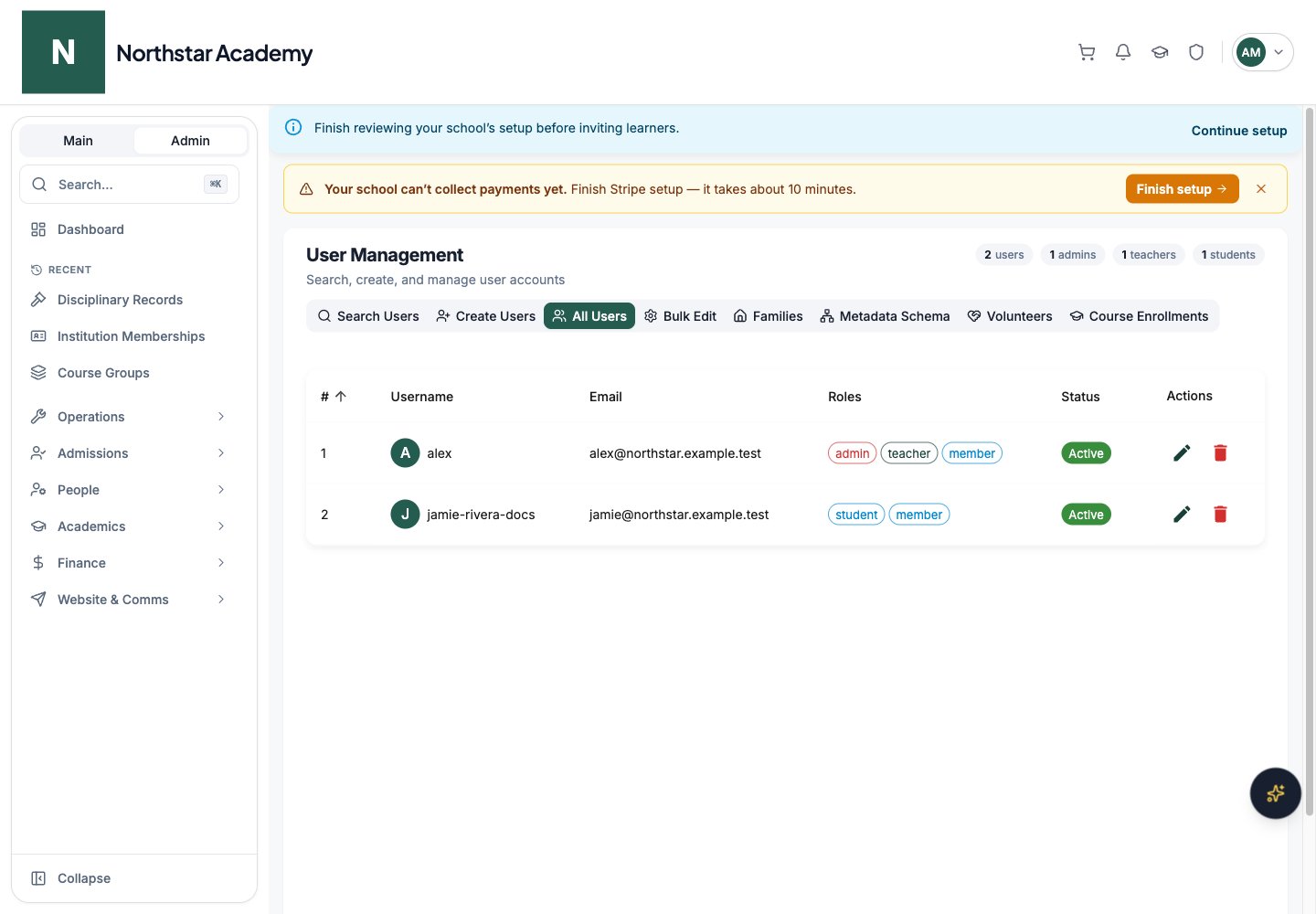This screenshot has width=1316, height=914.
Task: Click the 1 students count chip
Action: 1228,255
